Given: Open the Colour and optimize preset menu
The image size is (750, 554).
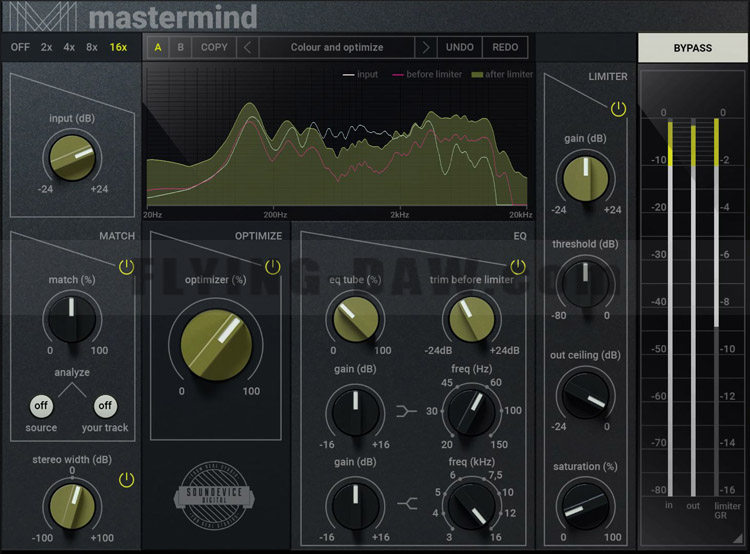Looking at the screenshot, I should coord(337,47).
